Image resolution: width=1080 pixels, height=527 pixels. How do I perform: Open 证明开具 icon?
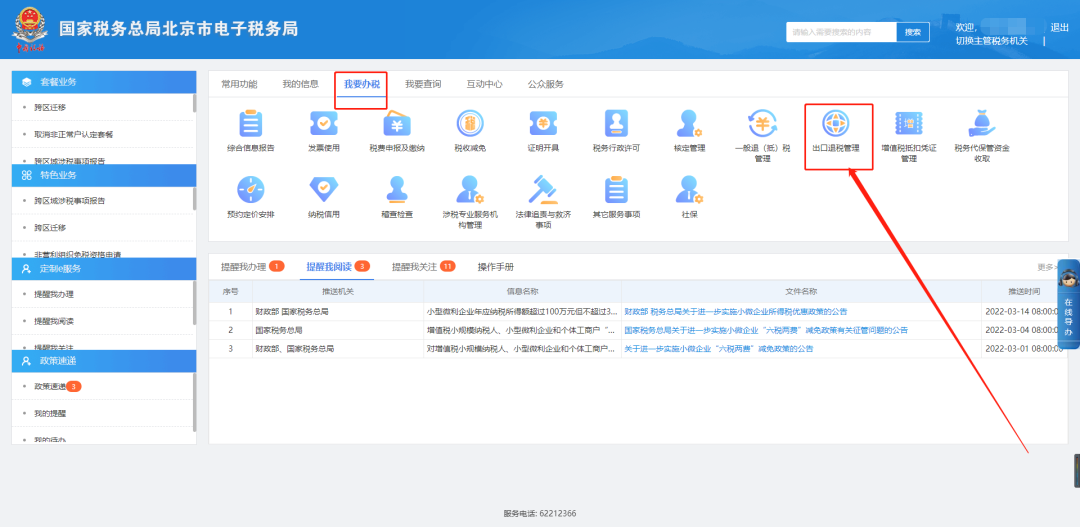(x=543, y=124)
